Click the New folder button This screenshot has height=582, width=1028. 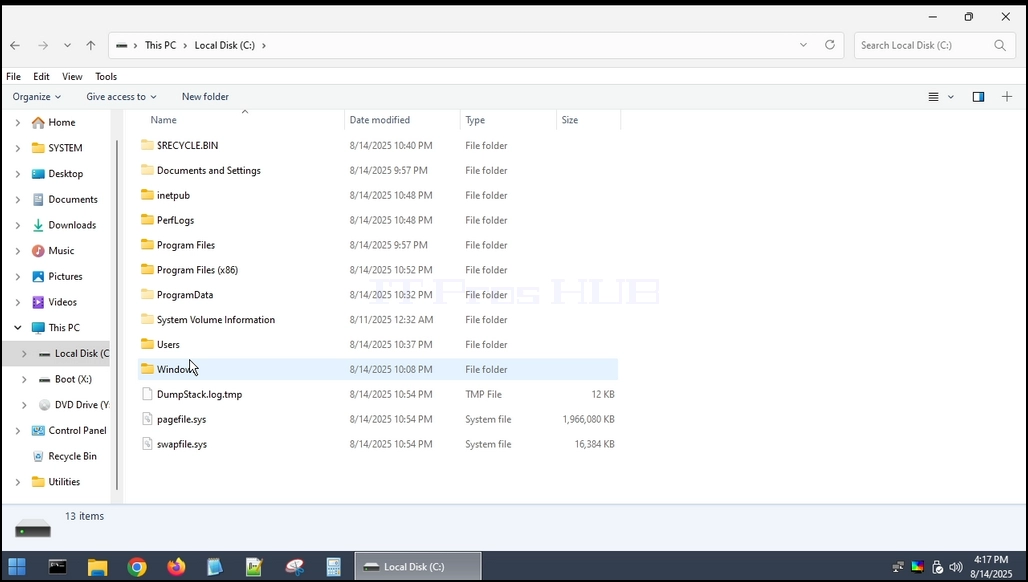pos(205,96)
